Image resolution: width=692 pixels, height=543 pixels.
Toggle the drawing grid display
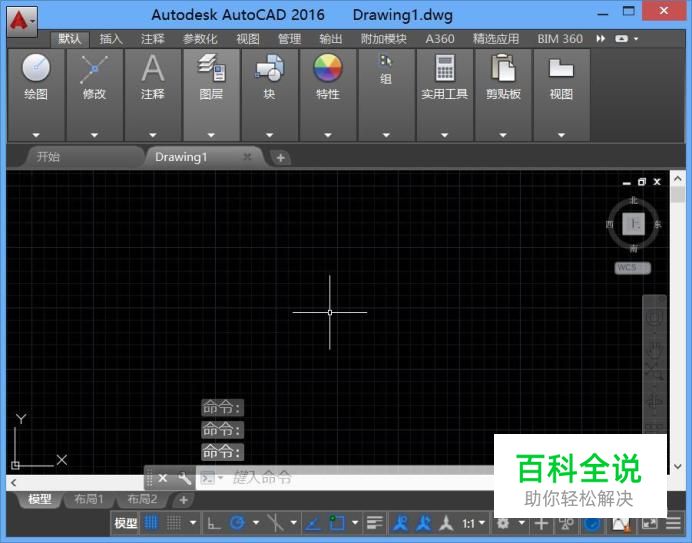tap(151, 523)
